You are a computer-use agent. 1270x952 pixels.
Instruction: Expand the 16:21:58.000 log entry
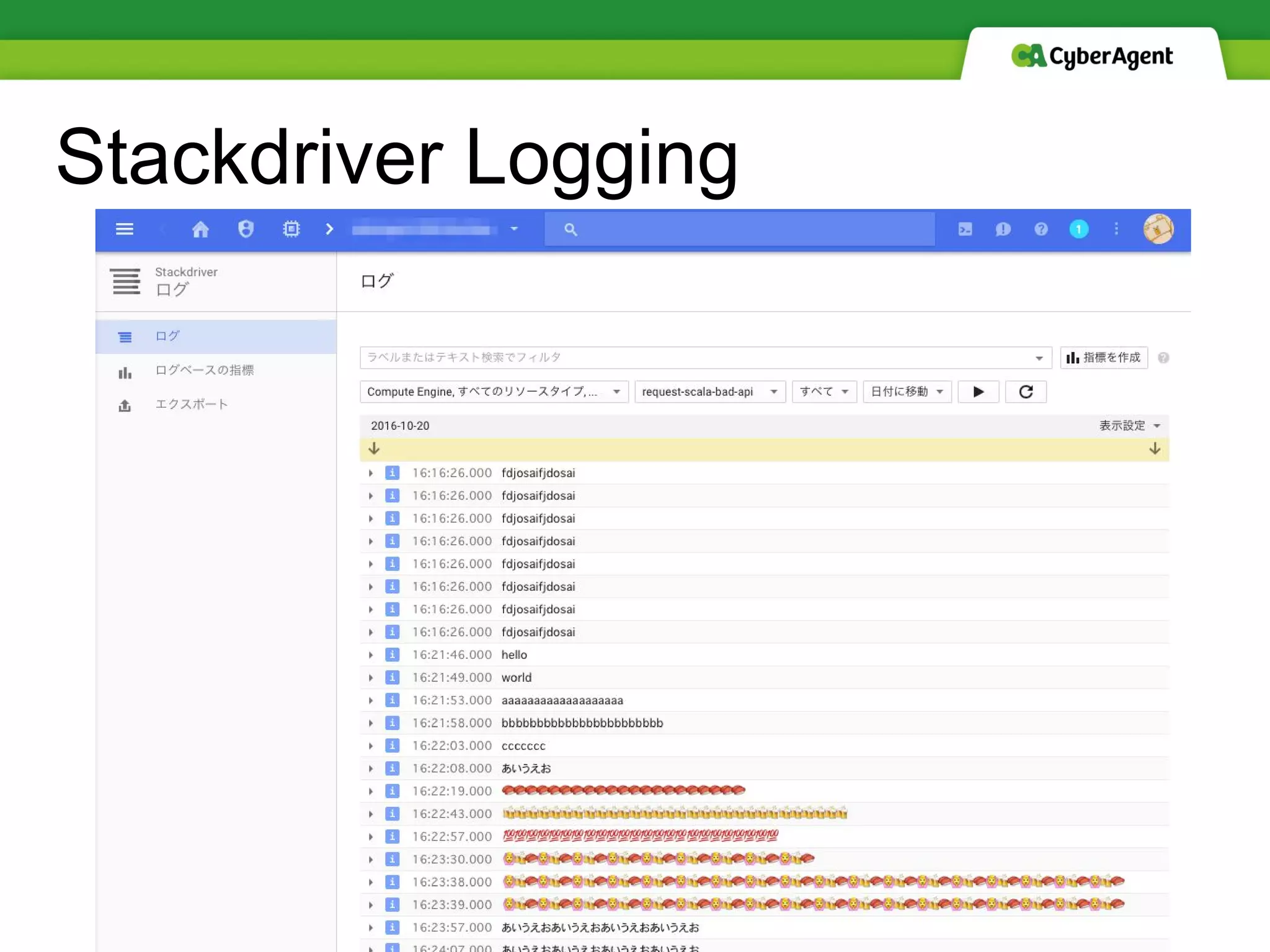pos(371,723)
